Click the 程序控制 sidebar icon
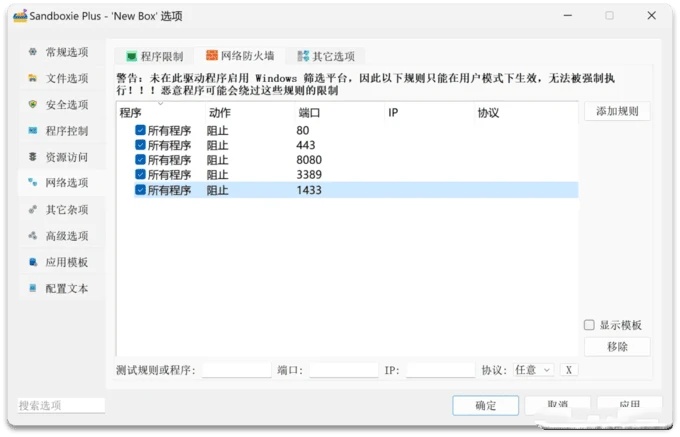The width and height of the screenshot is (680, 437). [33, 130]
